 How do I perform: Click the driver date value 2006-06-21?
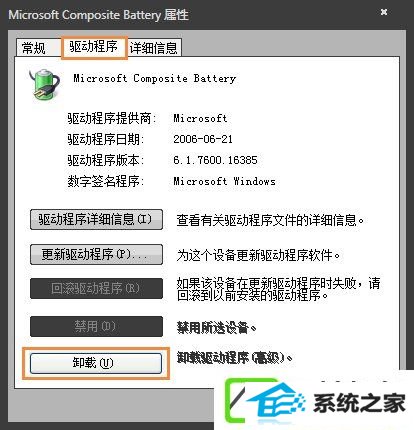pyautogui.click(x=203, y=139)
